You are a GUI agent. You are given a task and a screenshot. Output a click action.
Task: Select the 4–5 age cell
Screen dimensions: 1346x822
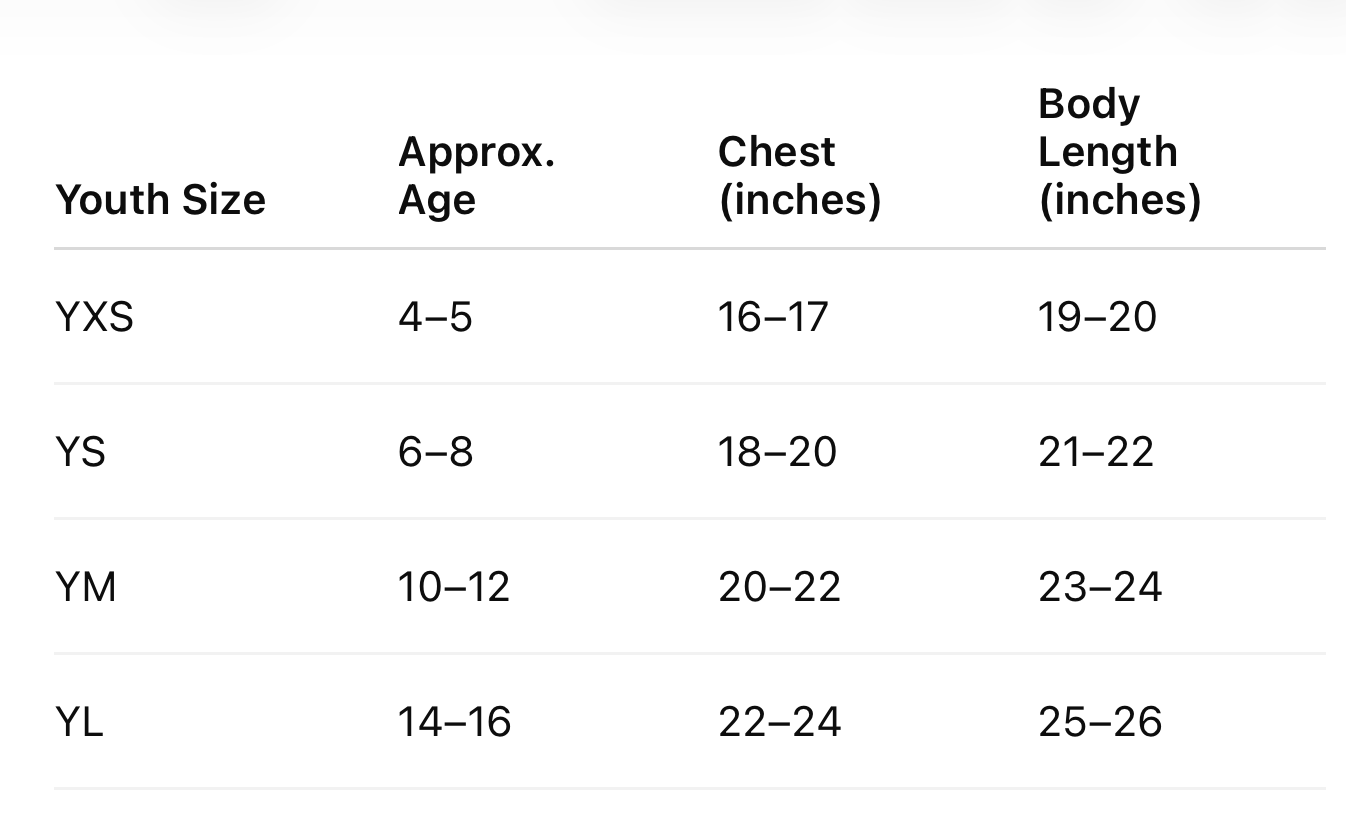[435, 317]
